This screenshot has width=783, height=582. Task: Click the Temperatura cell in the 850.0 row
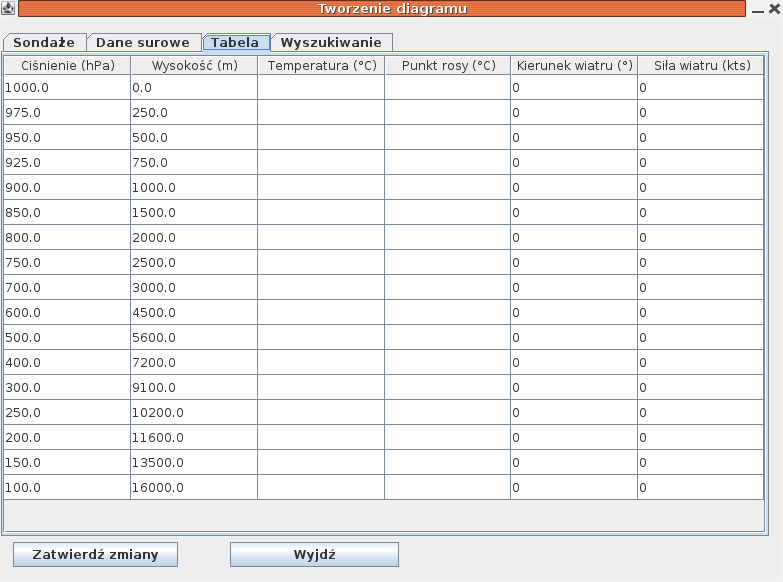(x=321, y=212)
